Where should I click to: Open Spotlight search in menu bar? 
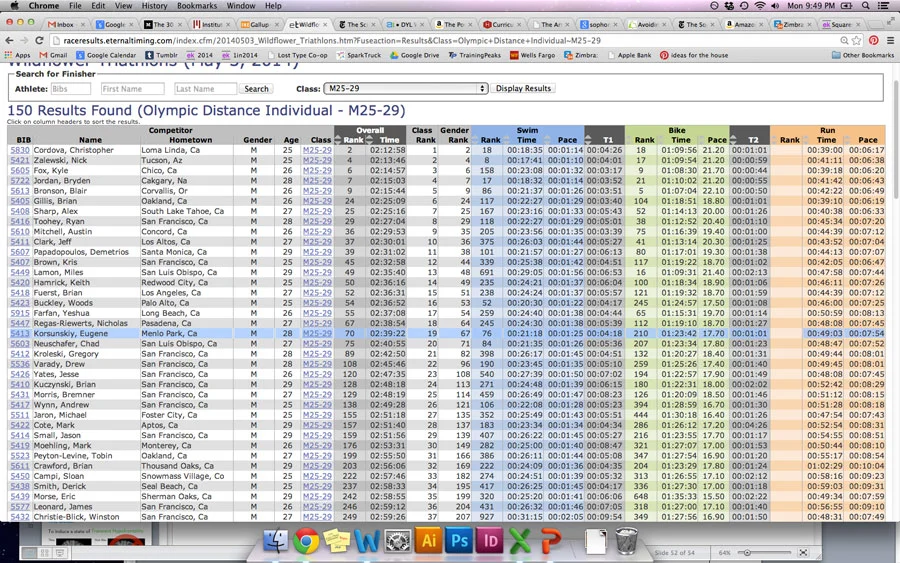(866, 6)
